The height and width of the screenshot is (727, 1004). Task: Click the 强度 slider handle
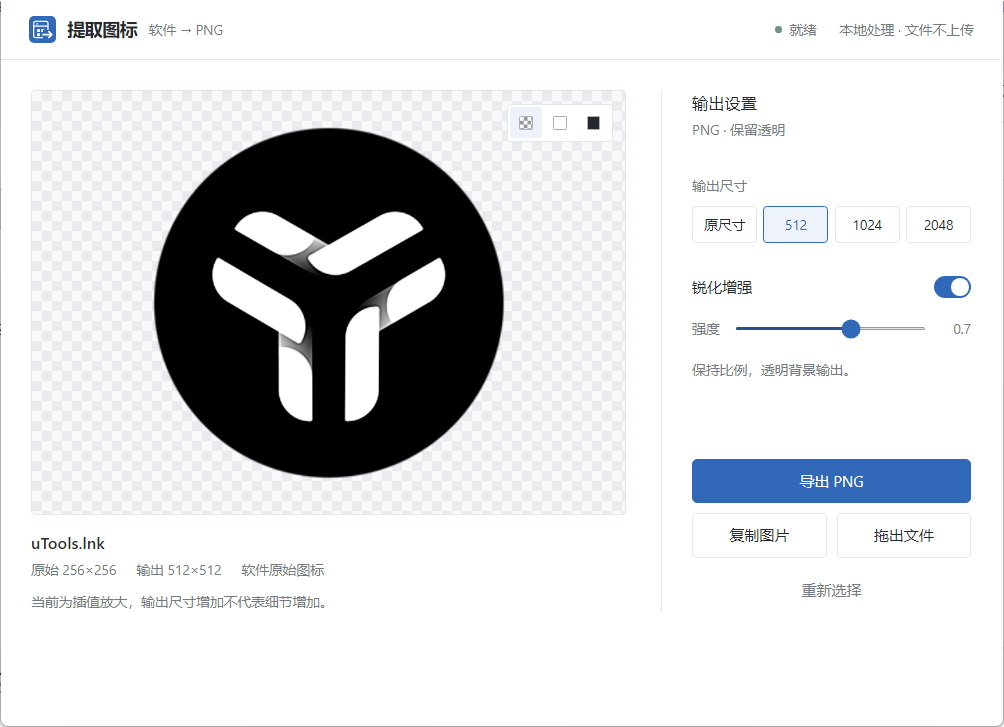[x=851, y=329]
